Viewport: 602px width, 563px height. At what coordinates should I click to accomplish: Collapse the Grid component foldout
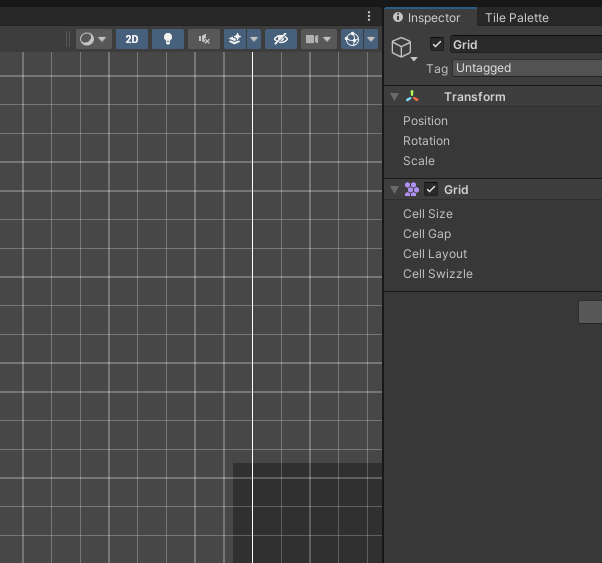coord(394,190)
